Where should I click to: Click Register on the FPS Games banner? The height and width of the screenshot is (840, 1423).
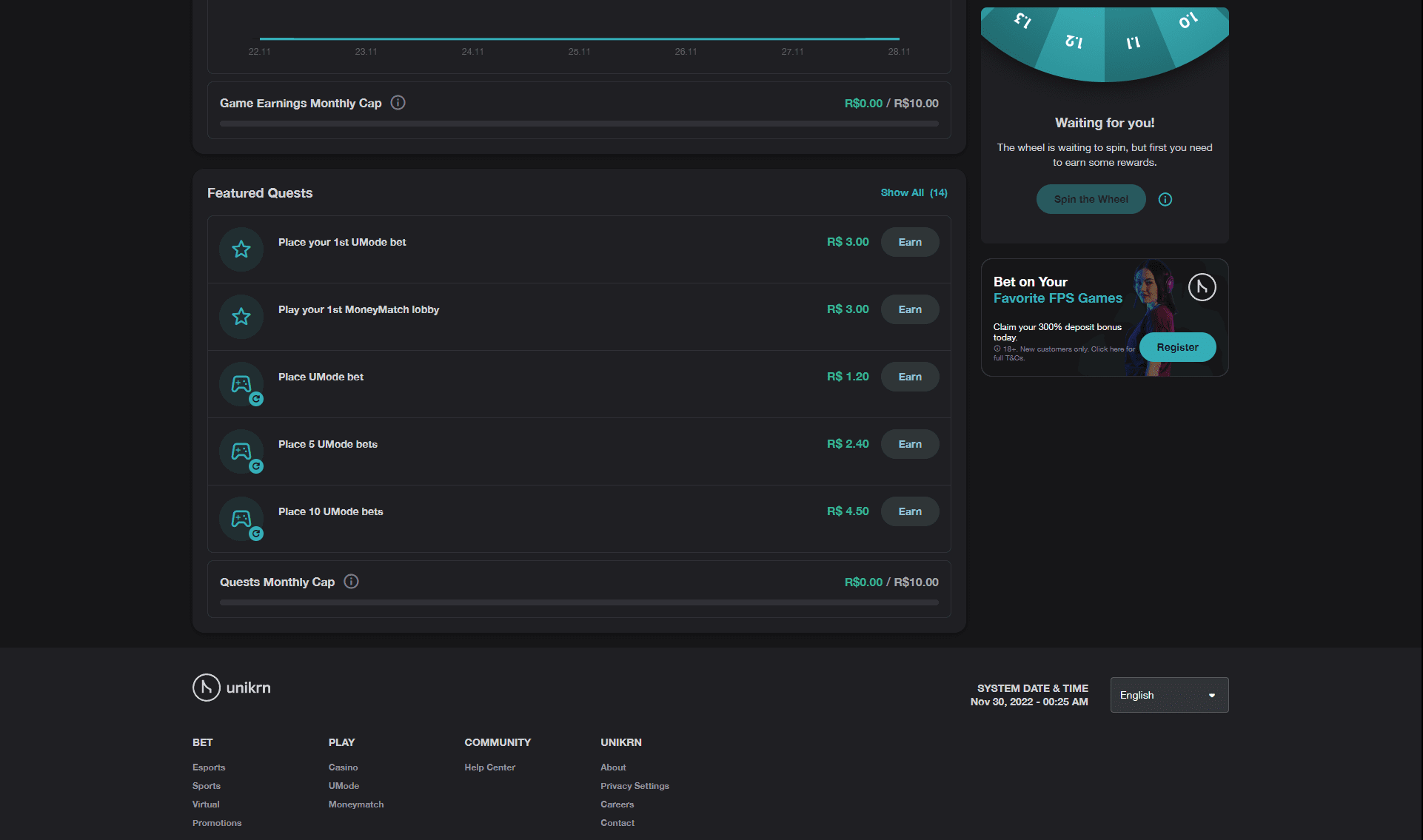1177,347
